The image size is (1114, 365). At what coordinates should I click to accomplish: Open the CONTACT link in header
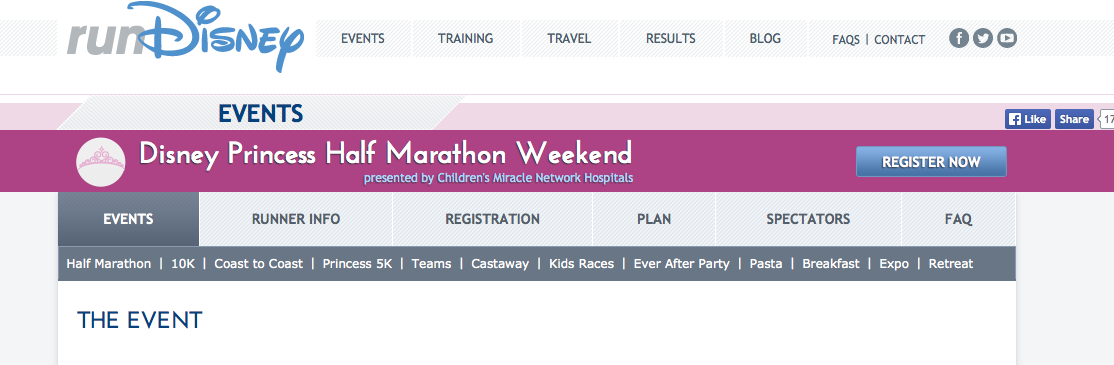[x=899, y=40]
